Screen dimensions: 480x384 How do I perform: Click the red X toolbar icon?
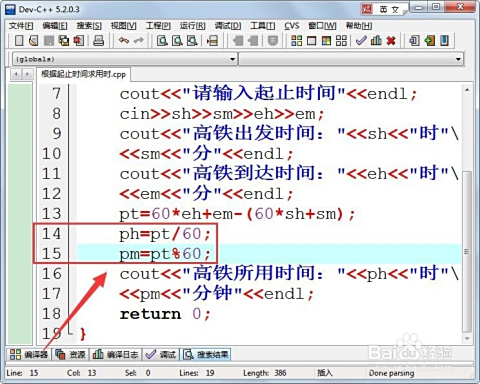pos(391,41)
